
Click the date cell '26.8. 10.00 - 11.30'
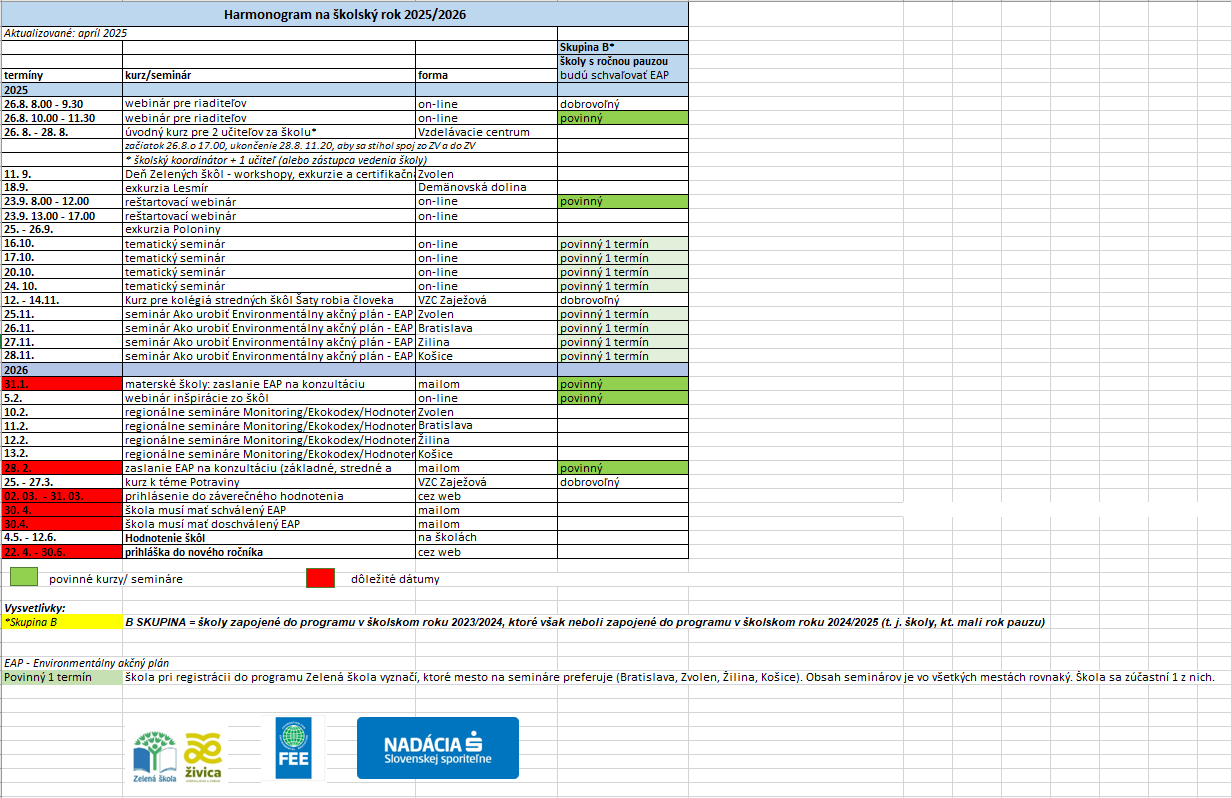click(61, 117)
